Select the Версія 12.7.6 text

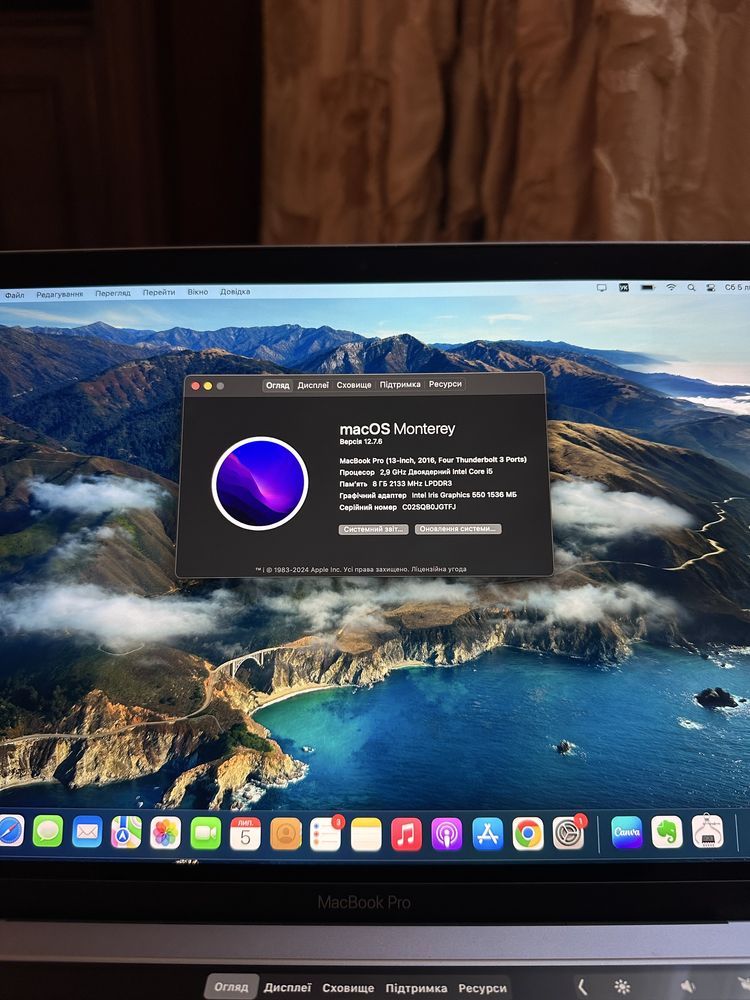point(361,441)
